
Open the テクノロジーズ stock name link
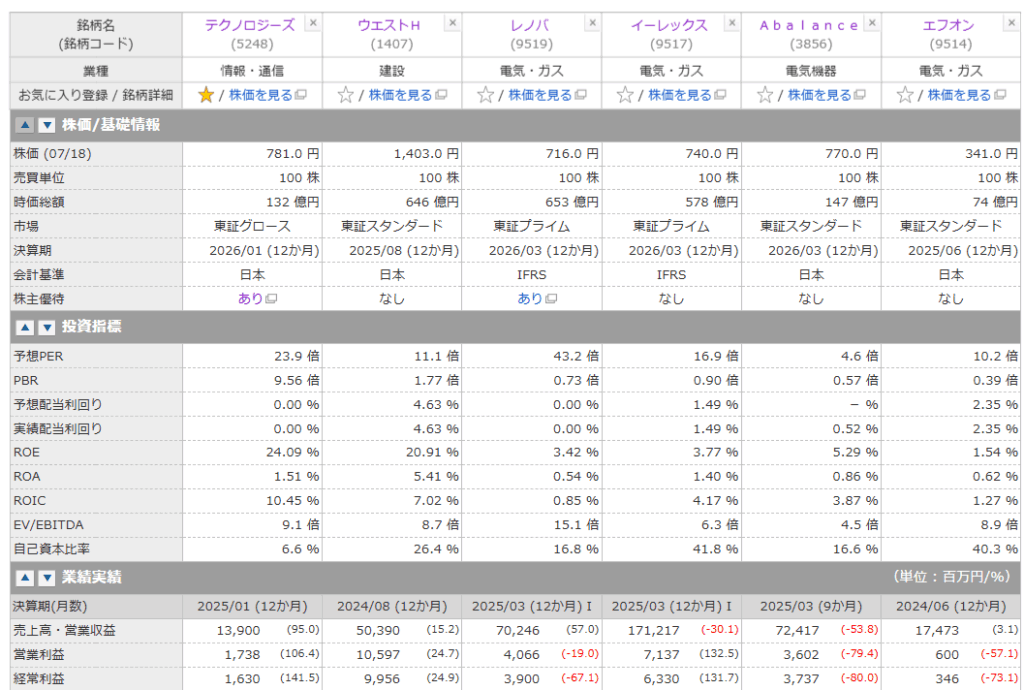pyautogui.click(x=250, y=25)
